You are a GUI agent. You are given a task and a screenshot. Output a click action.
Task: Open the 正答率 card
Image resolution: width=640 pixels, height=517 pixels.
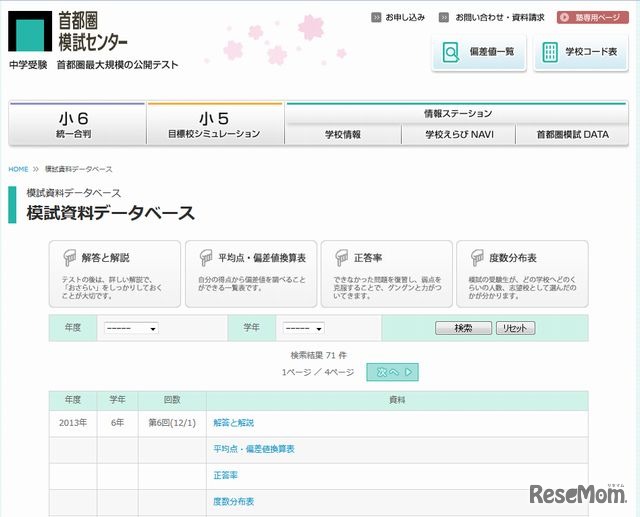click(387, 273)
